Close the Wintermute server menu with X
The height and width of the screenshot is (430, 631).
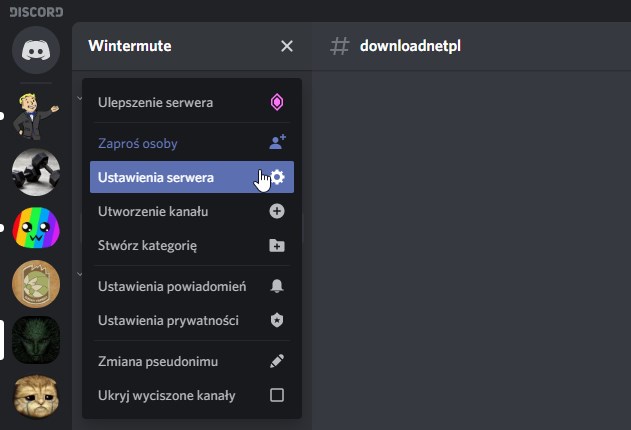287,46
